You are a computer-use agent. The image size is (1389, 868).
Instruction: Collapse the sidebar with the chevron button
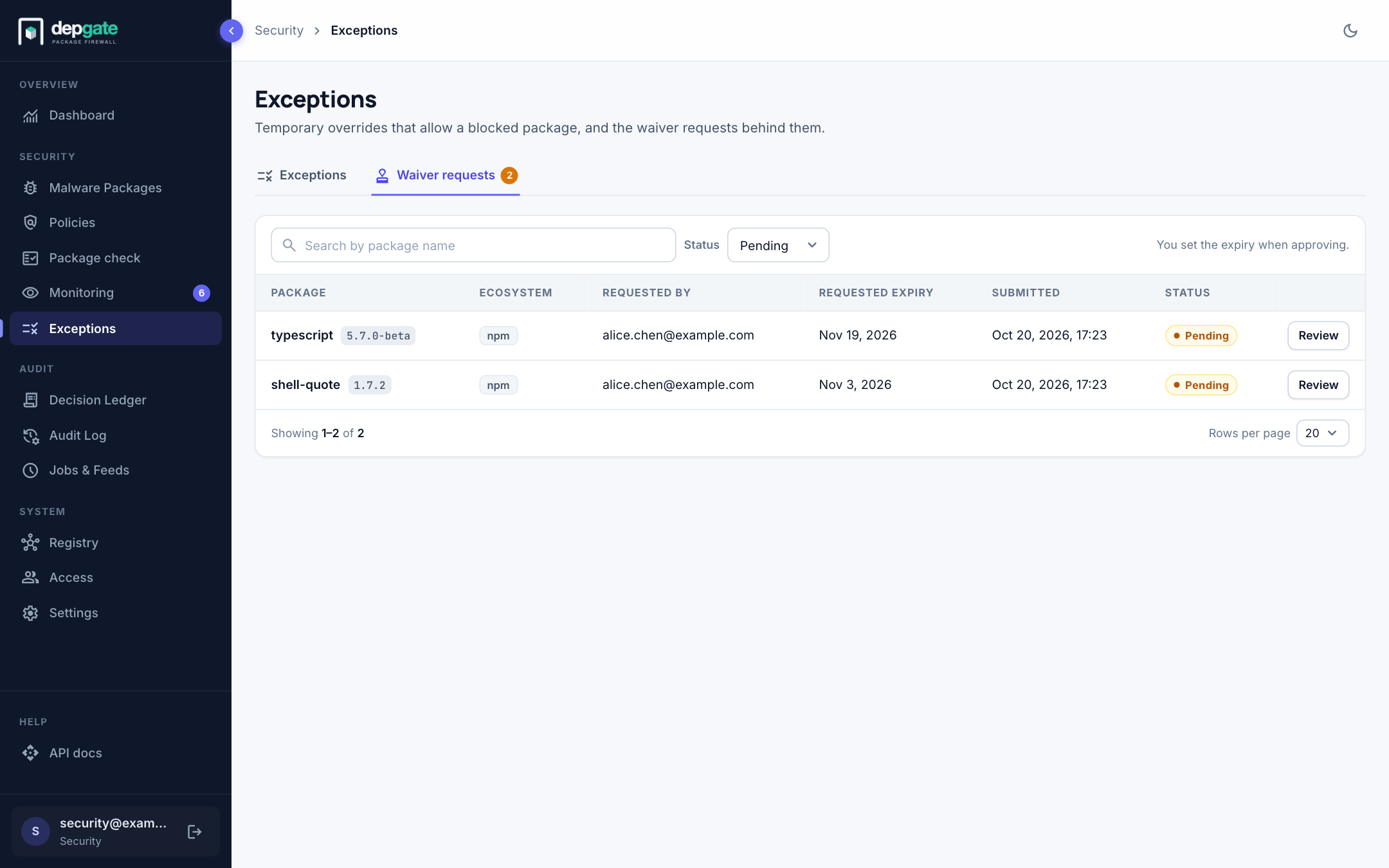[x=232, y=31]
